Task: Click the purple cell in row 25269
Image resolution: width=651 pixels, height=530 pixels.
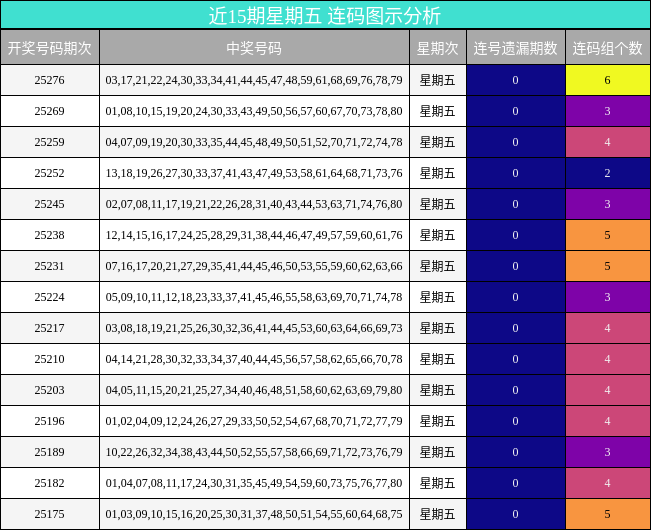Action: click(607, 111)
